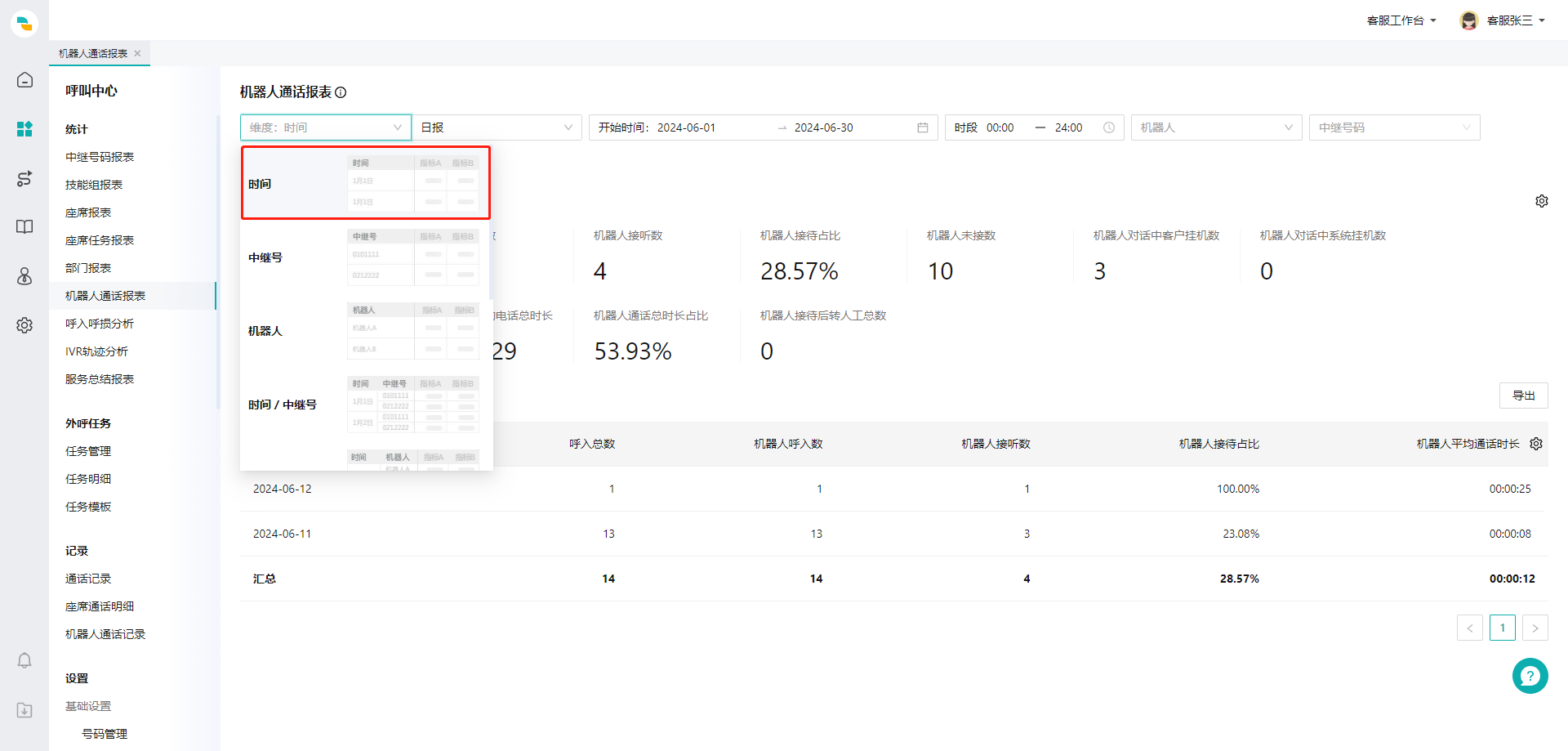
Task: Open 任务管理 in sidebar
Action: click(88, 451)
